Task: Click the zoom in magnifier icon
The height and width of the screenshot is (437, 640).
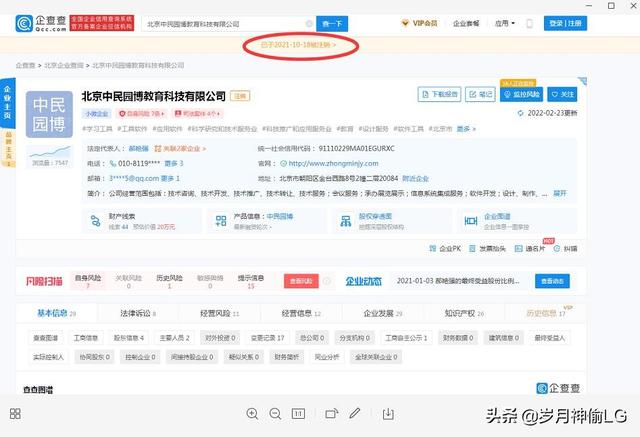Action: tap(252, 414)
